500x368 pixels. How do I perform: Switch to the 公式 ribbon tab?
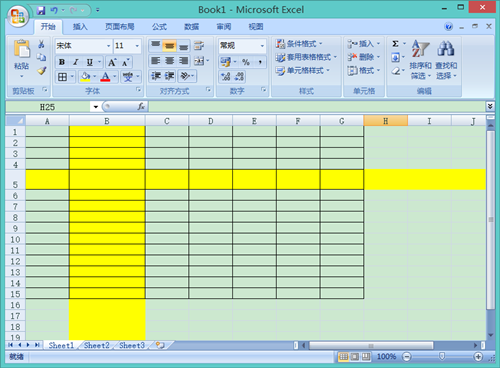pos(159,27)
